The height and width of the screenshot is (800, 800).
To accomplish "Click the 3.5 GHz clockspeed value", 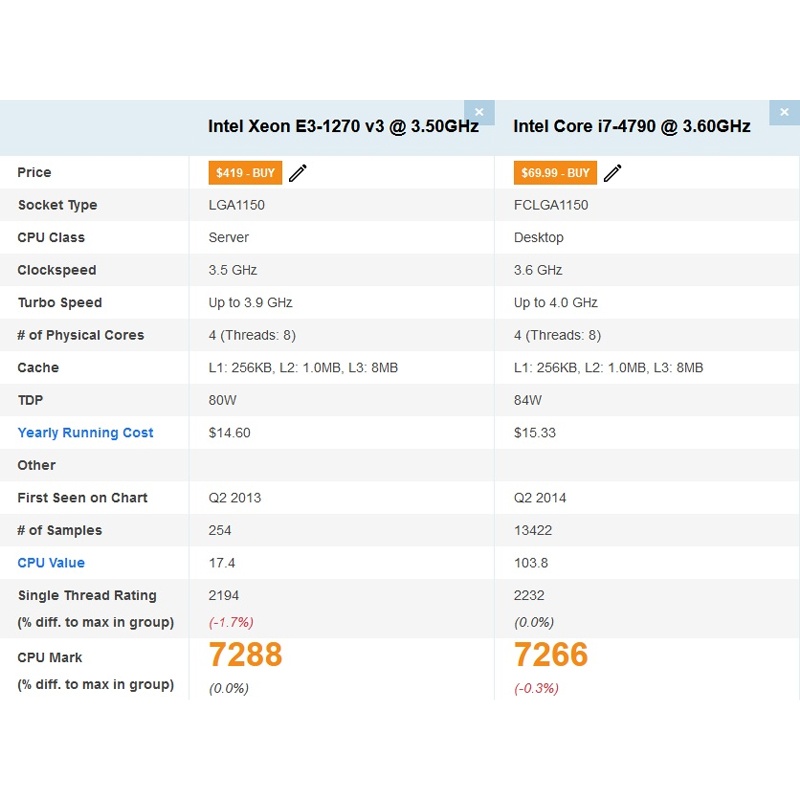I will pos(233,270).
